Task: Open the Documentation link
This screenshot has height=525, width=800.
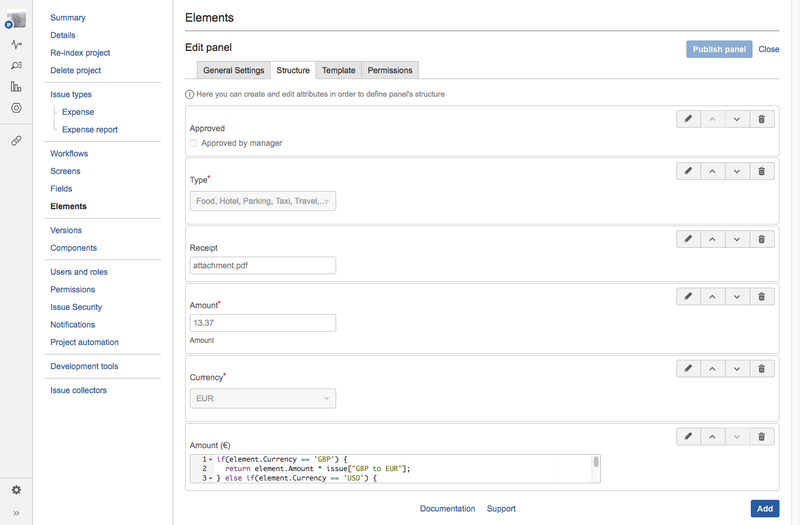Action: pyautogui.click(x=447, y=509)
